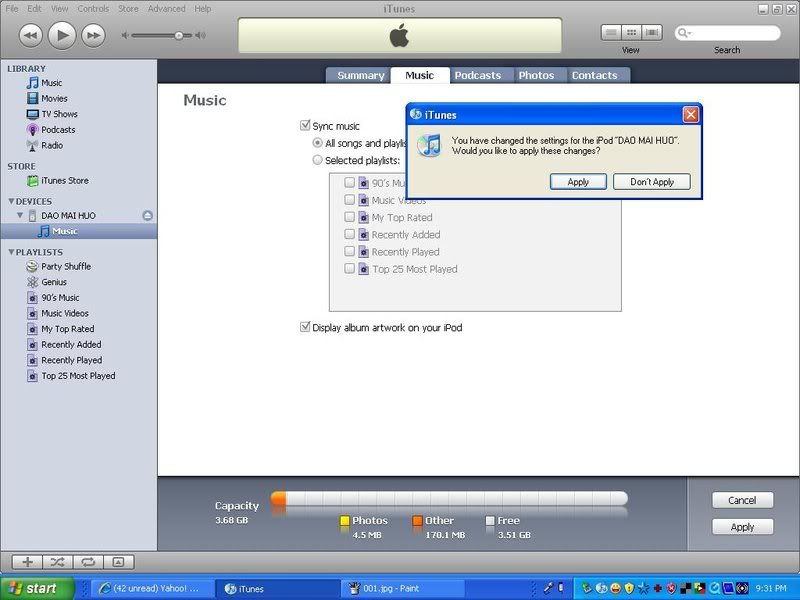This screenshot has height=600, width=800.
Task: Click the capacity usage bar
Action: pyautogui.click(x=449, y=498)
